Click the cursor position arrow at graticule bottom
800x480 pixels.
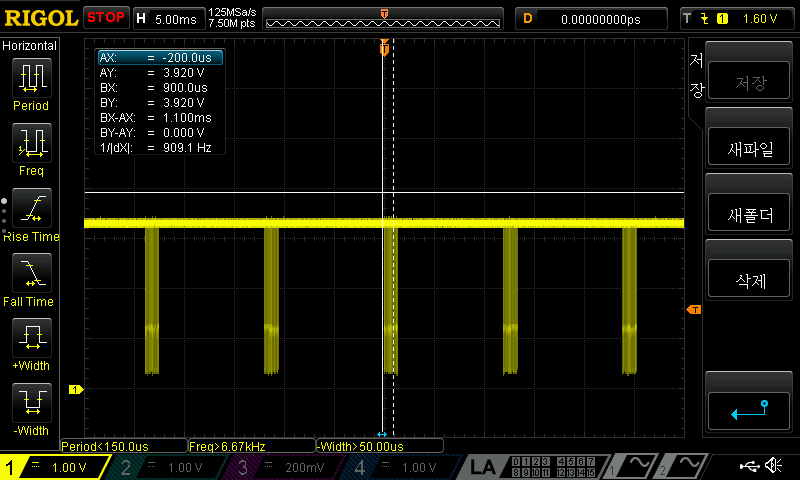(x=382, y=434)
